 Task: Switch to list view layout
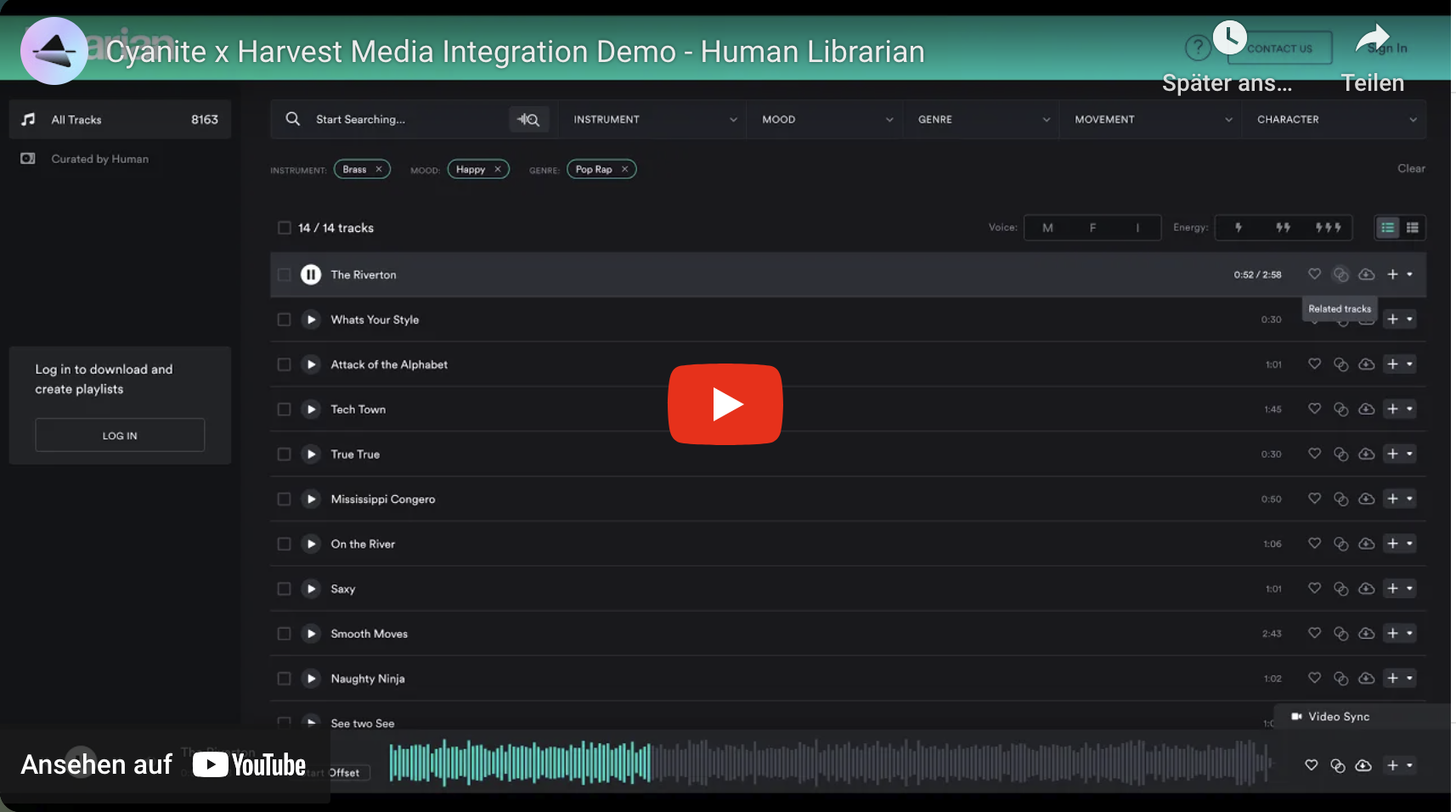point(1387,228)
